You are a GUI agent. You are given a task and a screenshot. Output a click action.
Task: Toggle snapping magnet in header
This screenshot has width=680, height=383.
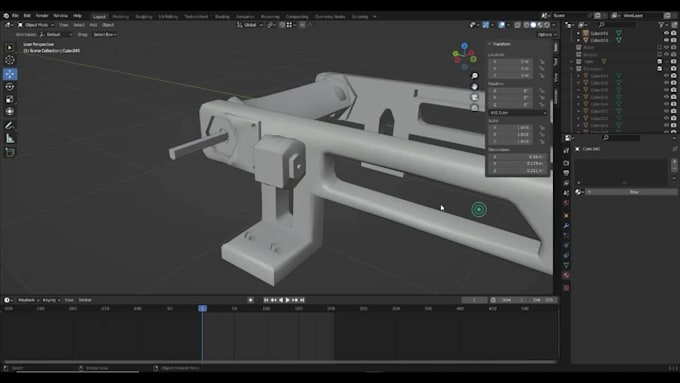[282, 25]
